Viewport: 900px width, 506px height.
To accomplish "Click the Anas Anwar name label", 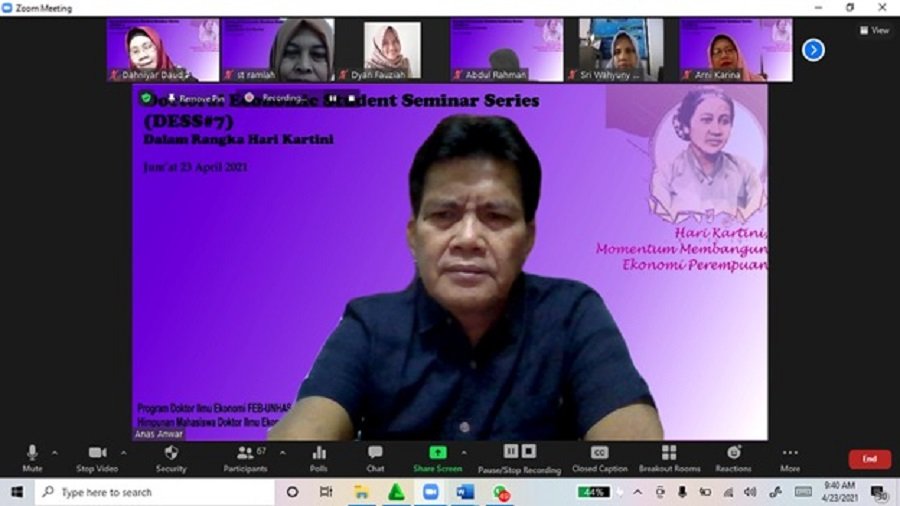I will 158,434.
